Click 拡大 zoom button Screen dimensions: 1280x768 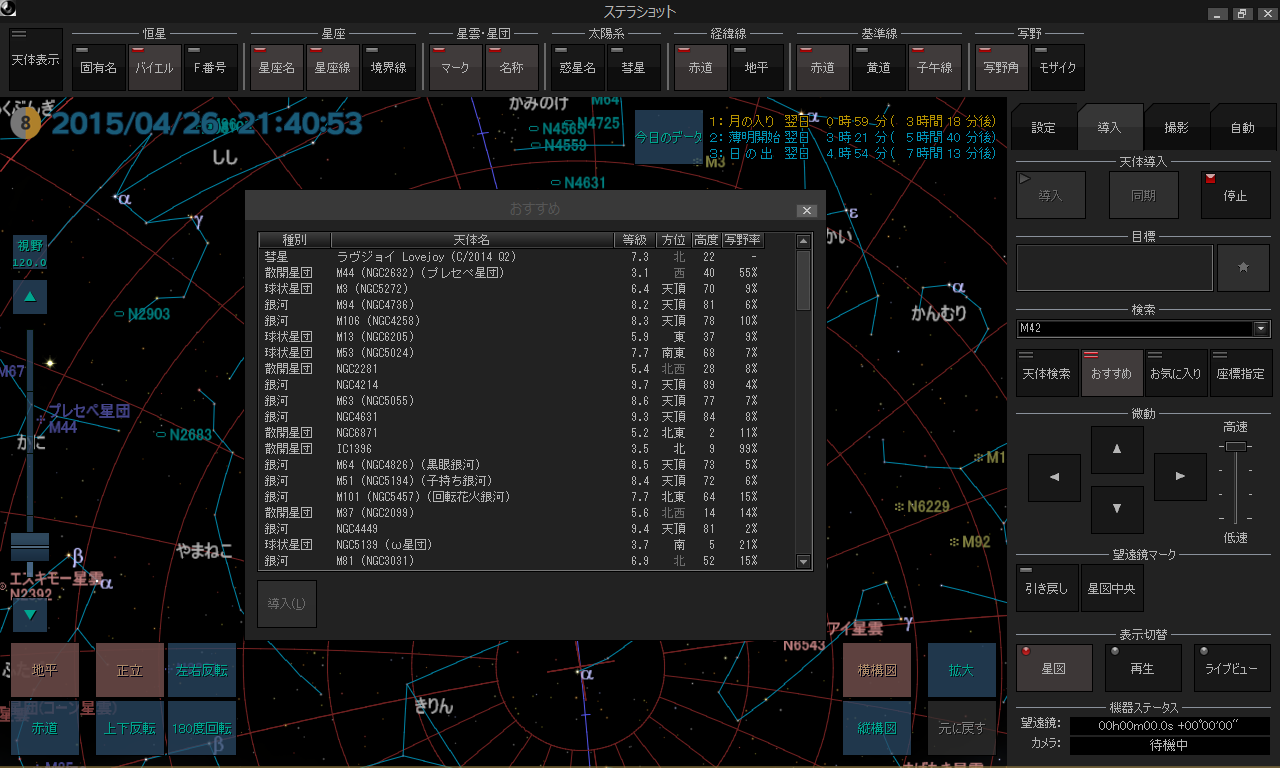961,670
